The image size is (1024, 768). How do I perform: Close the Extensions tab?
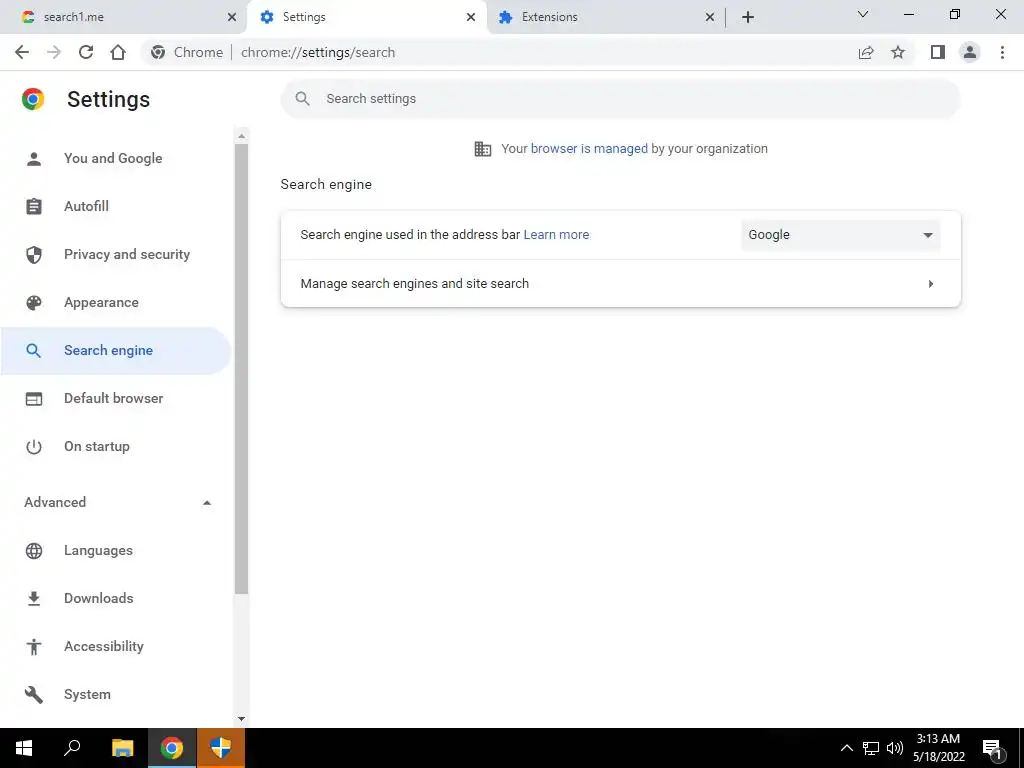710,17
